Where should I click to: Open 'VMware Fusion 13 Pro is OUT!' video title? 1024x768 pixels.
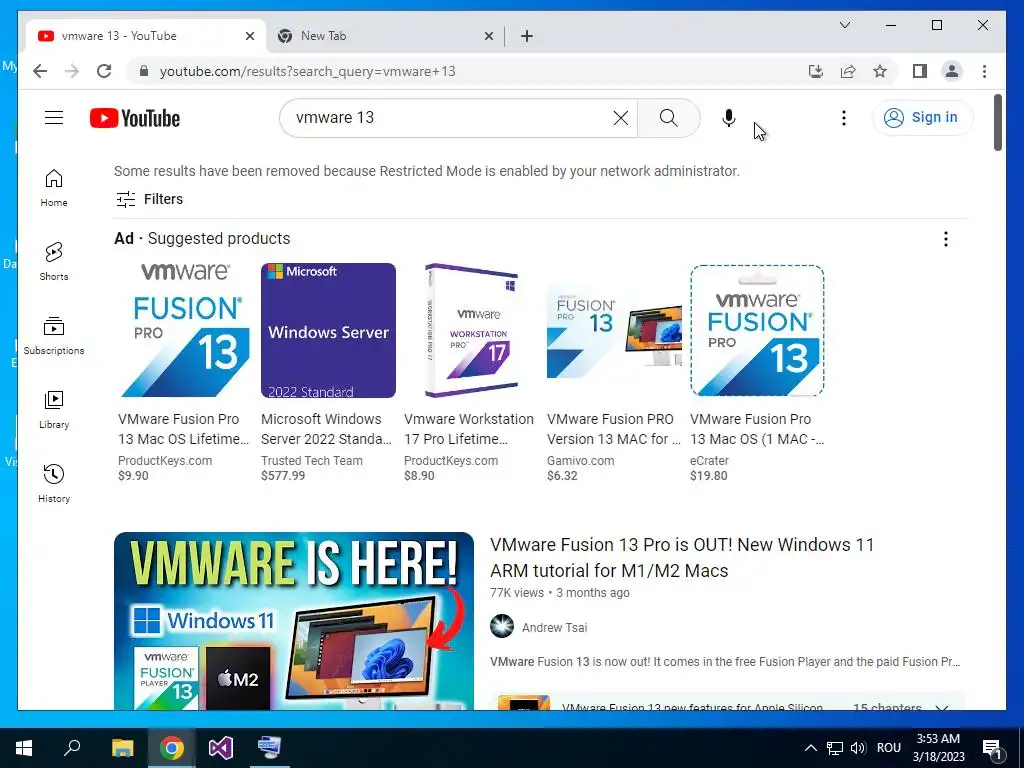tap(682, 557)
